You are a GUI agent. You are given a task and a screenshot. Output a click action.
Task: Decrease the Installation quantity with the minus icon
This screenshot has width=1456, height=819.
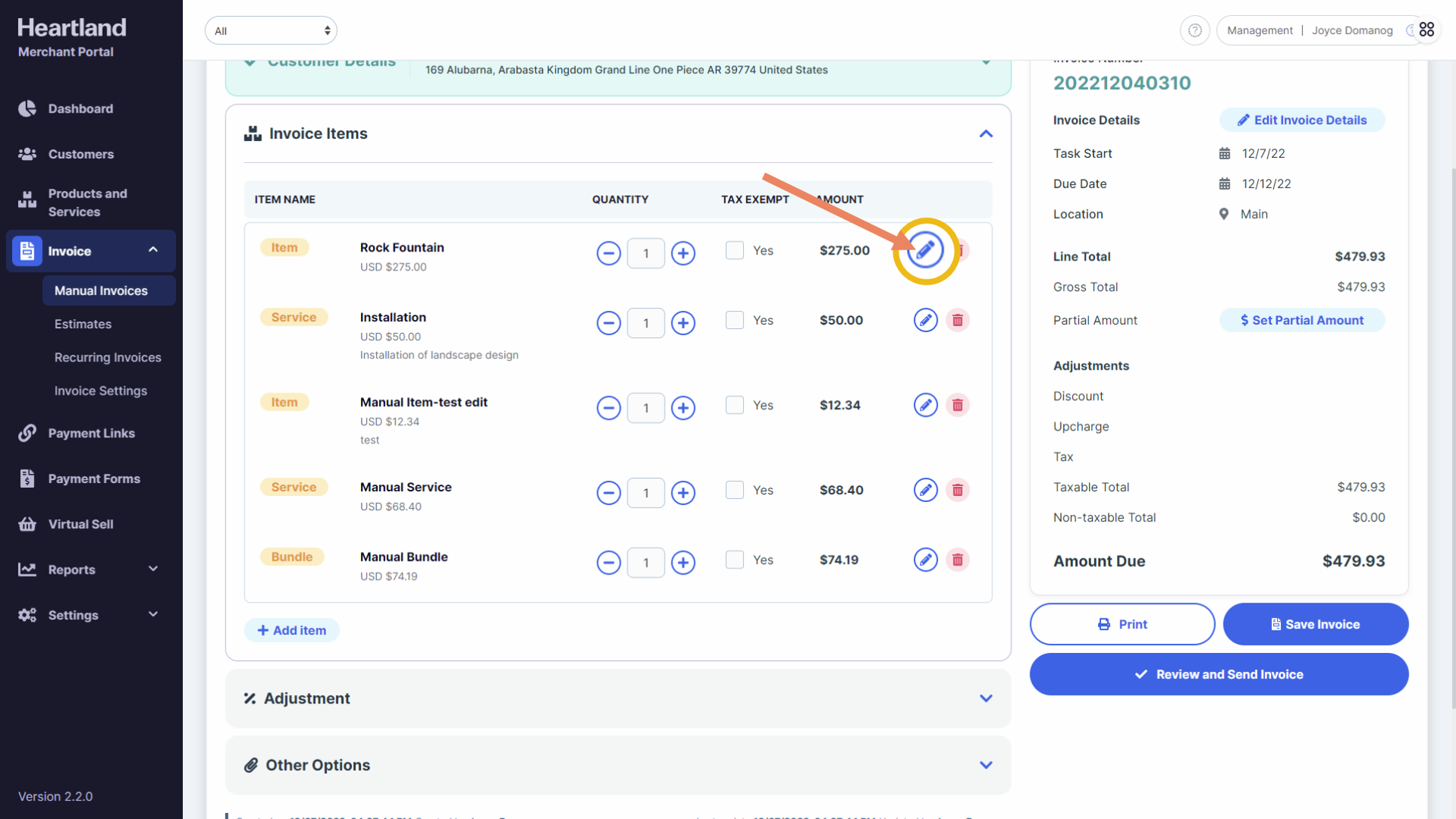click(608, 323)
